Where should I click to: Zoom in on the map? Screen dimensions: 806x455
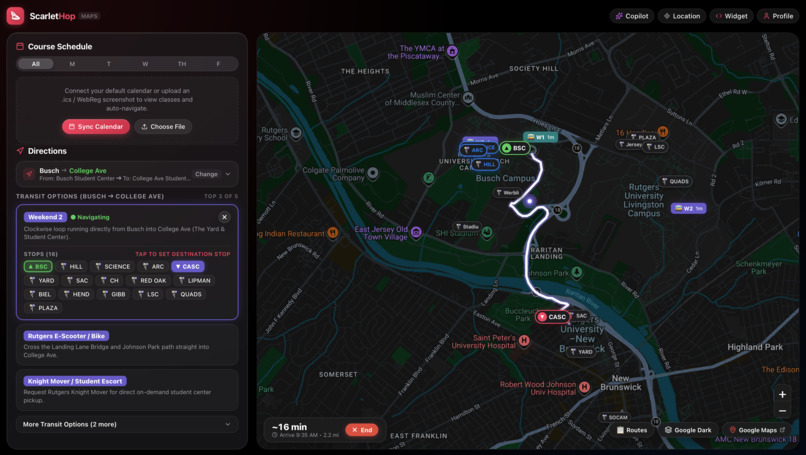[782, 394]
